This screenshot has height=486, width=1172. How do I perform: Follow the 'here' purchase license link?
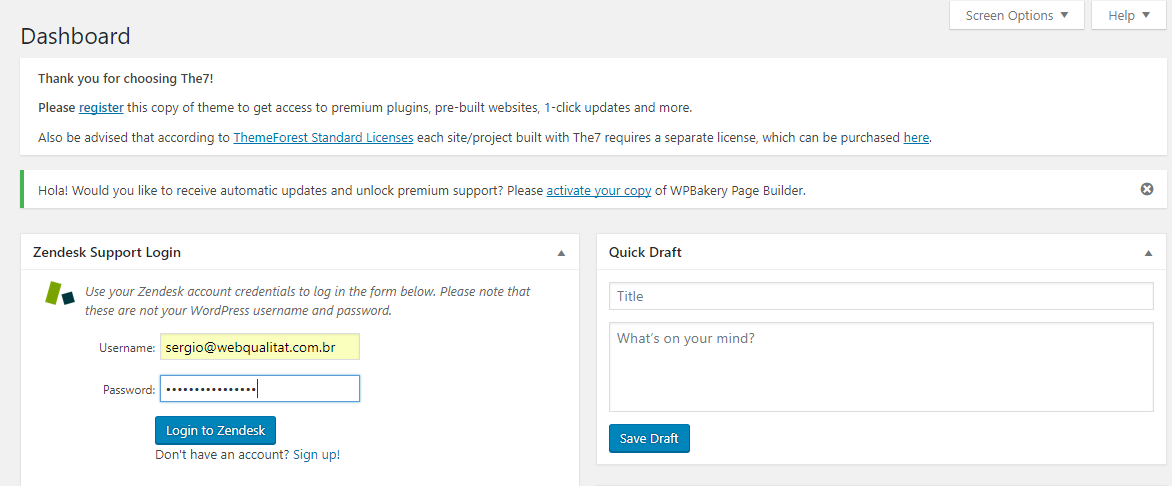(916, 137)
